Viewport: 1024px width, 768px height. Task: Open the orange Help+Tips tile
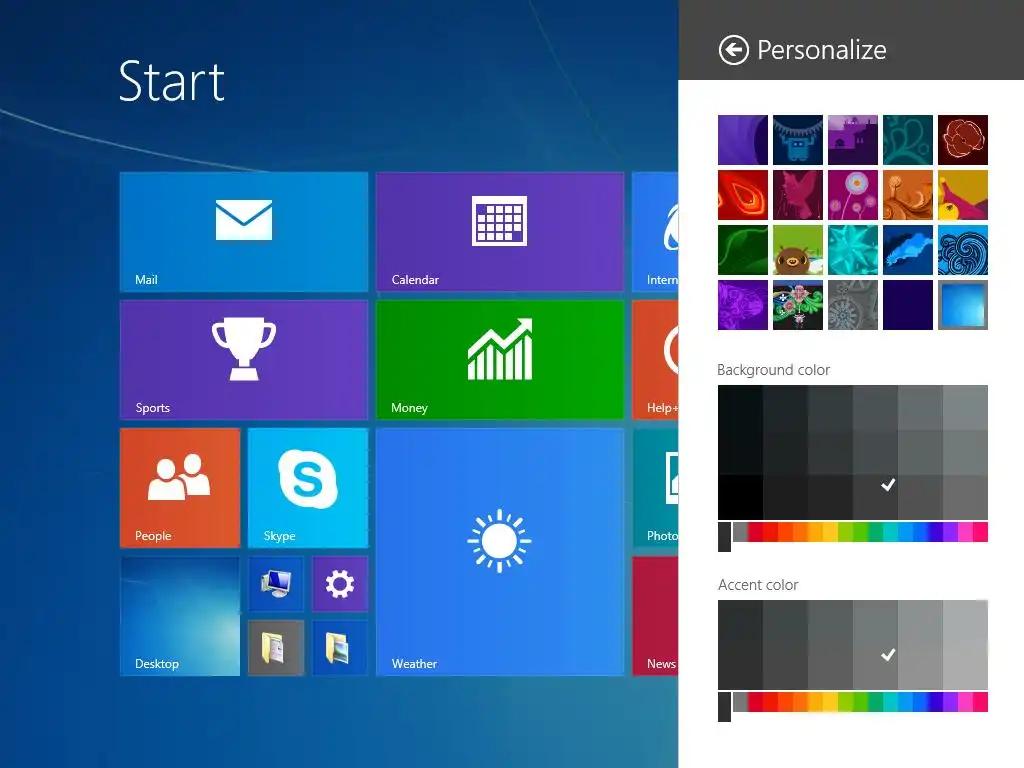pyautogui.click(x=655, y=360)
